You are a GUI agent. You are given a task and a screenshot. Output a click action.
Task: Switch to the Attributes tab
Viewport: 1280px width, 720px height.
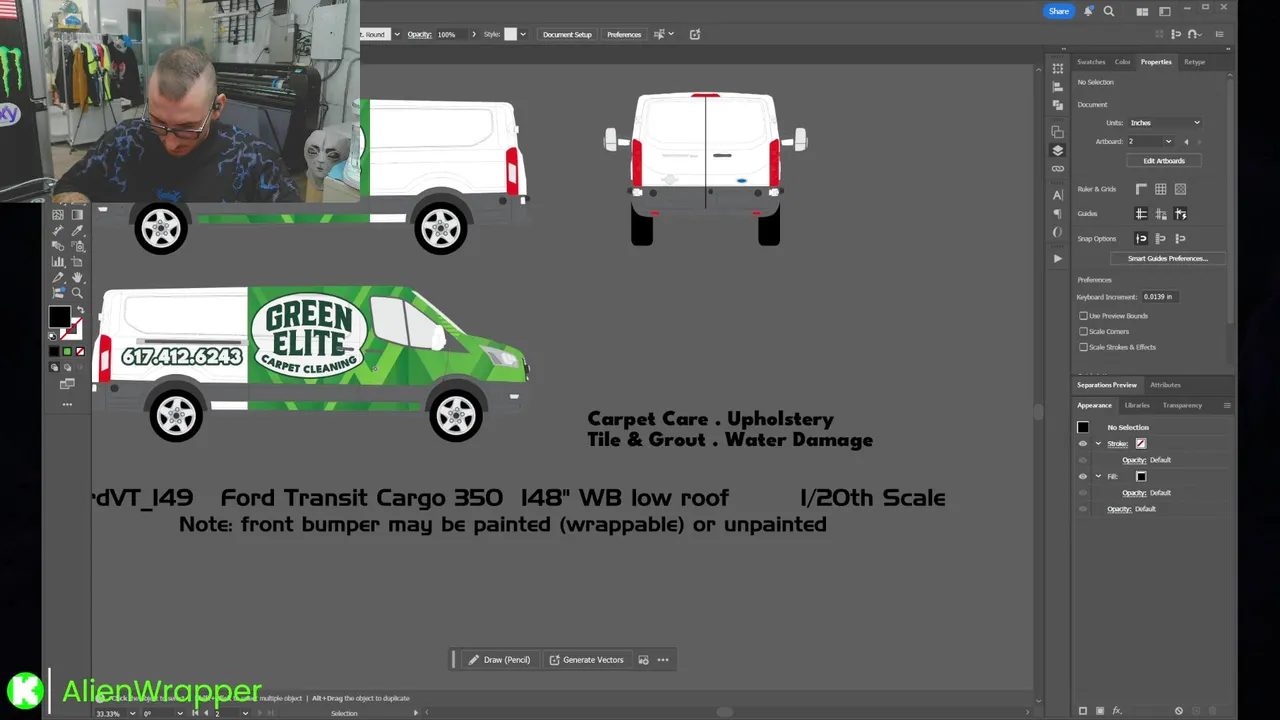pyautogui.click(x=1165, y=385)
